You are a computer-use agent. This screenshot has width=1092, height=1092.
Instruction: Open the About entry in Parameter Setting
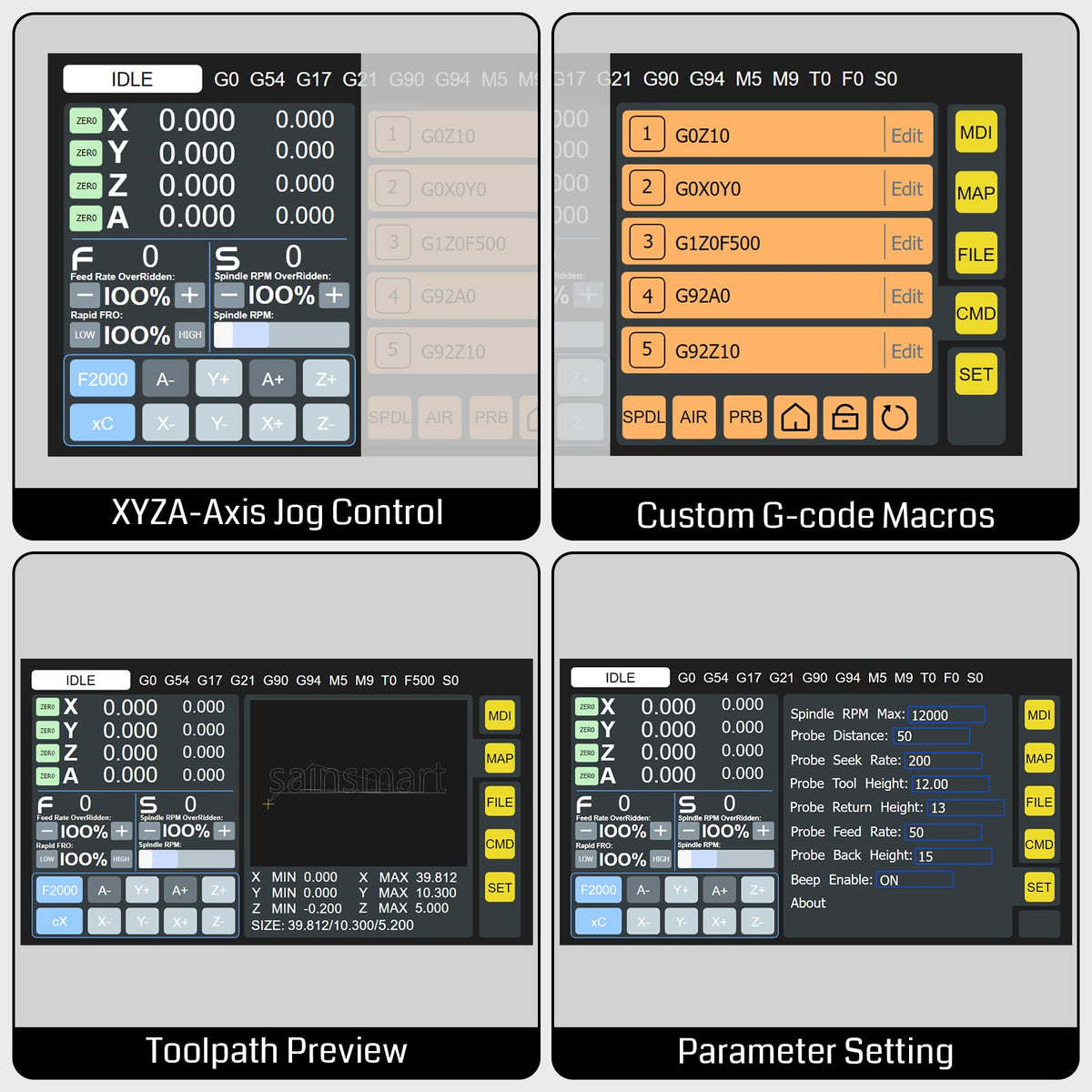pyautogui.click(x=808, y=903)
